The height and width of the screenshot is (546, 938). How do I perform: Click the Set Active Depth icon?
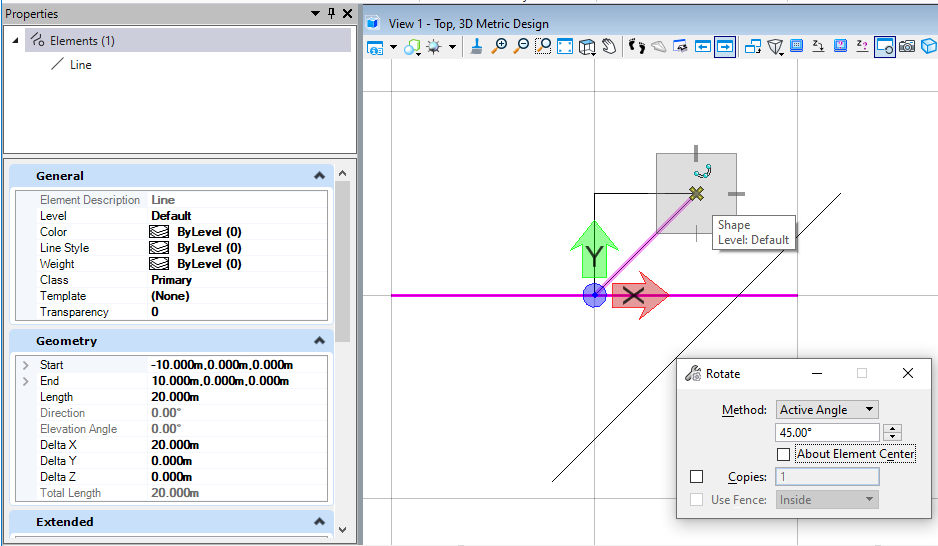(x=818, y=47)
